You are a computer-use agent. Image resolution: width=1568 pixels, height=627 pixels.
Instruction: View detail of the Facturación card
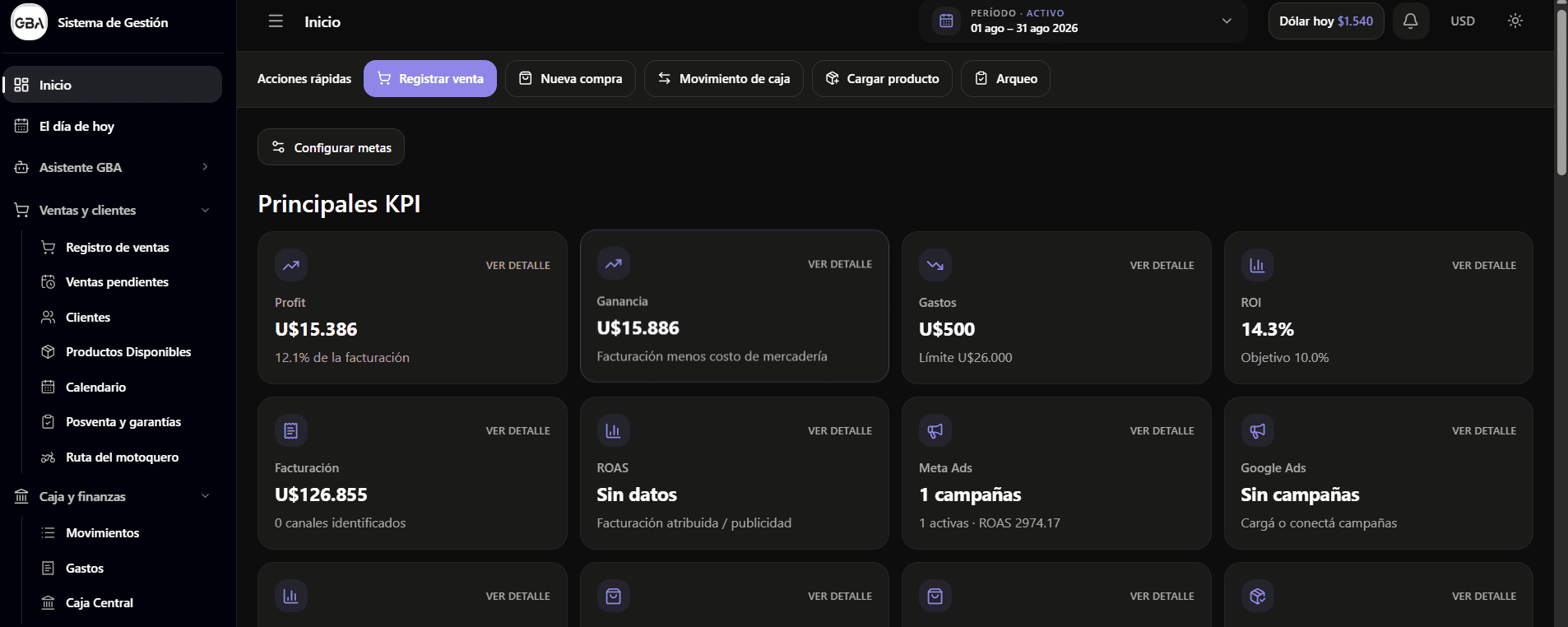click(518, 431)
